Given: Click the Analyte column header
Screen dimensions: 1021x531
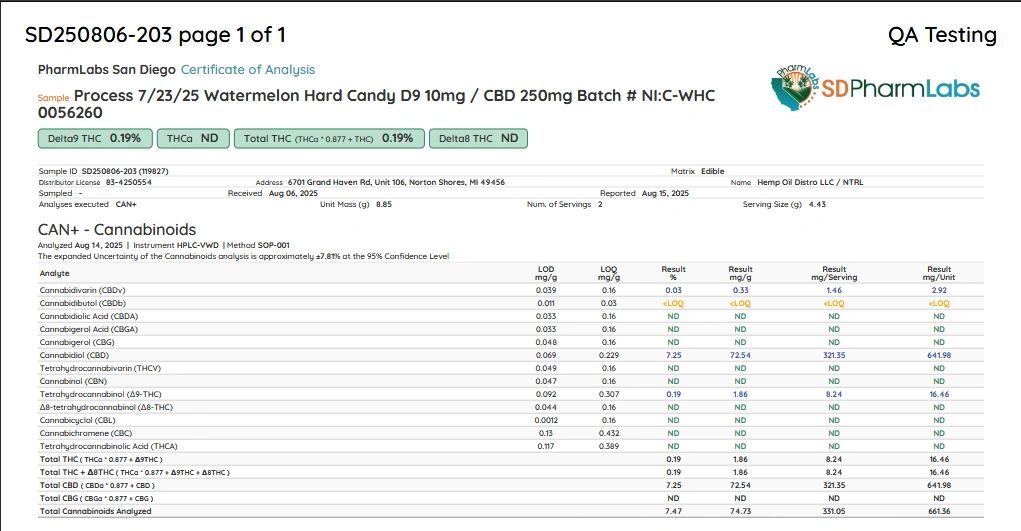Looking at the screenshot, I should 54,273.
